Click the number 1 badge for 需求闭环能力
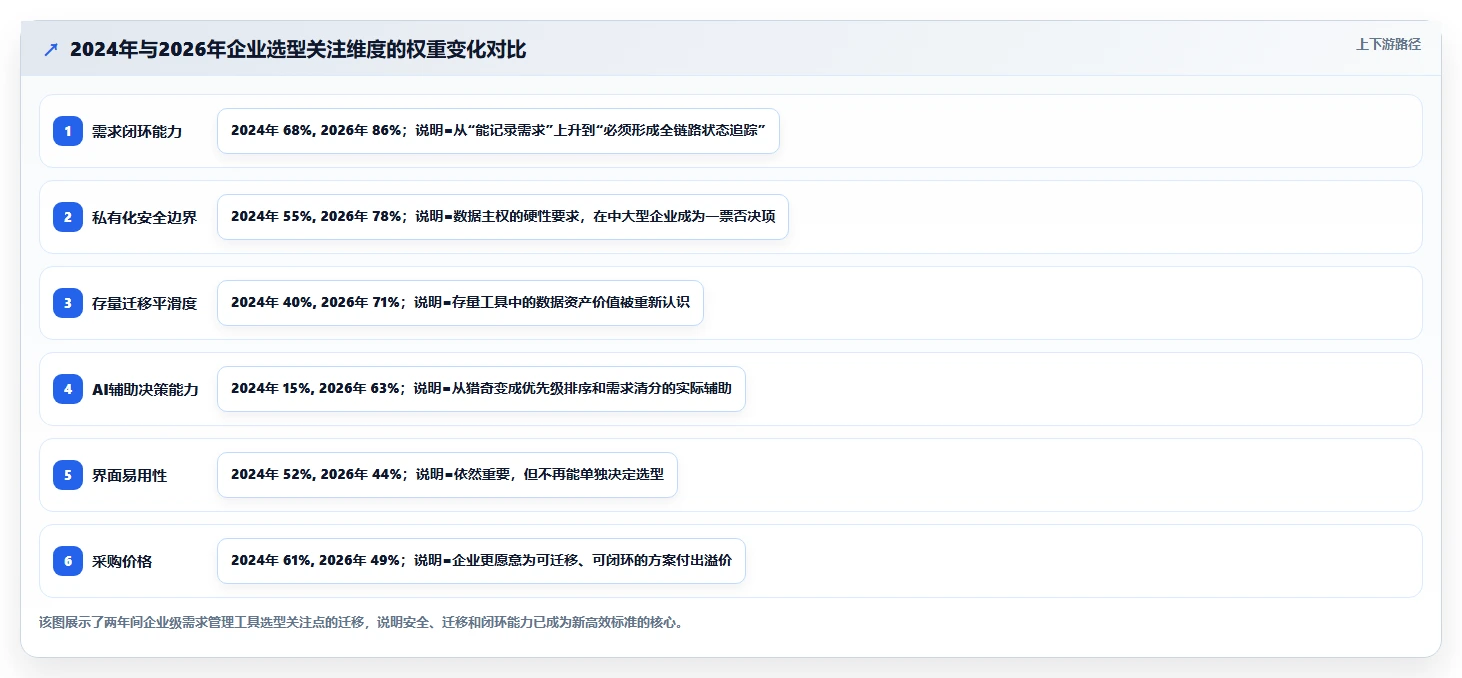 (x=68, y=131)
